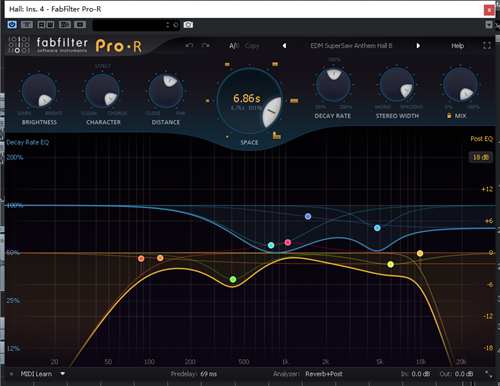The image size is (500, 386).
Task: Click the Copy button next to A/B
Action: pos(252,46)
